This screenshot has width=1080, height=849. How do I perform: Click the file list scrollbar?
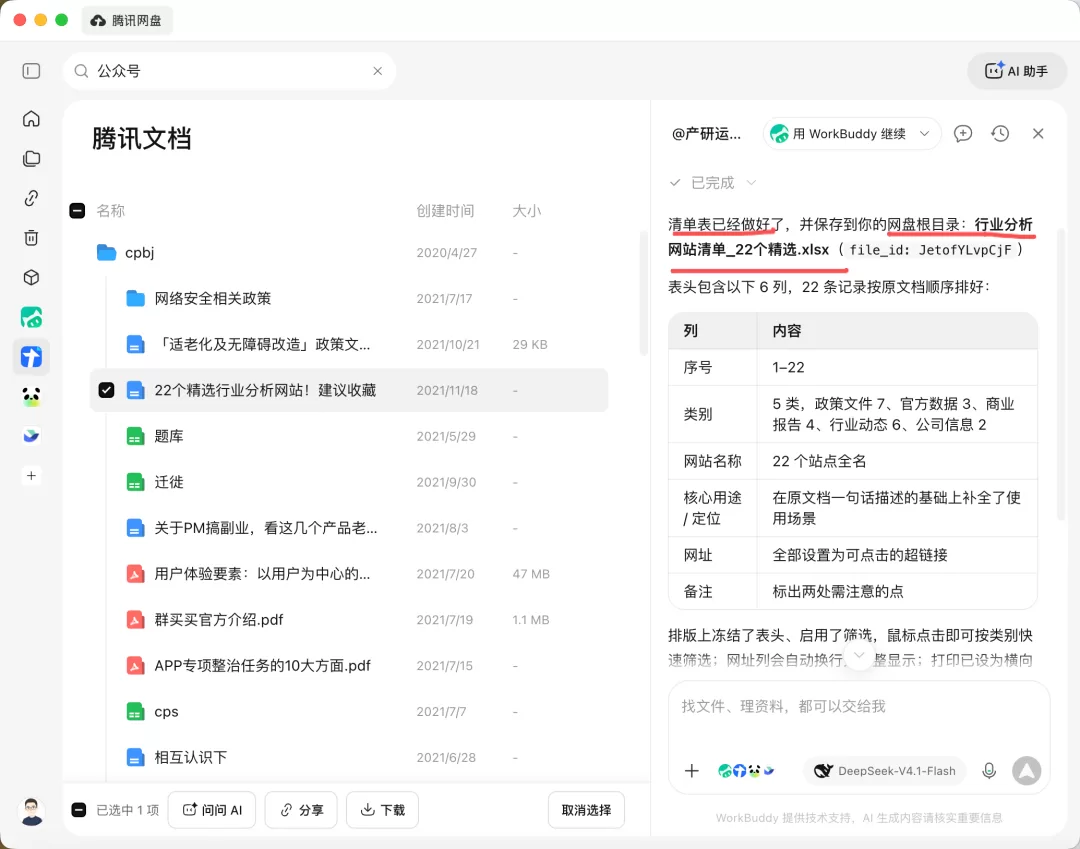(x=644, y=293)
